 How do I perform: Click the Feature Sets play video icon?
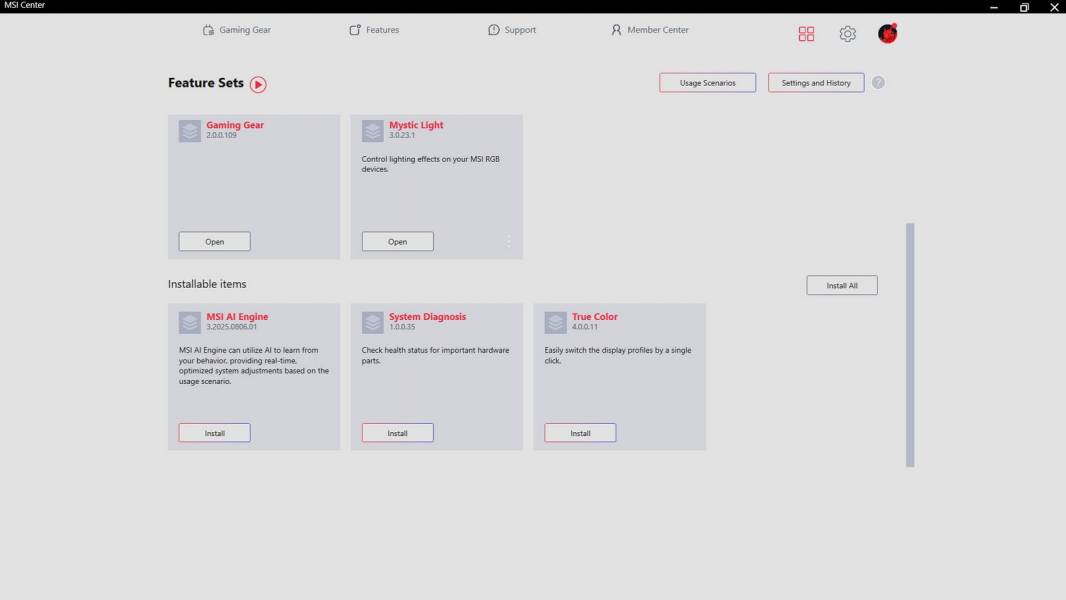(x=258, y=85)
